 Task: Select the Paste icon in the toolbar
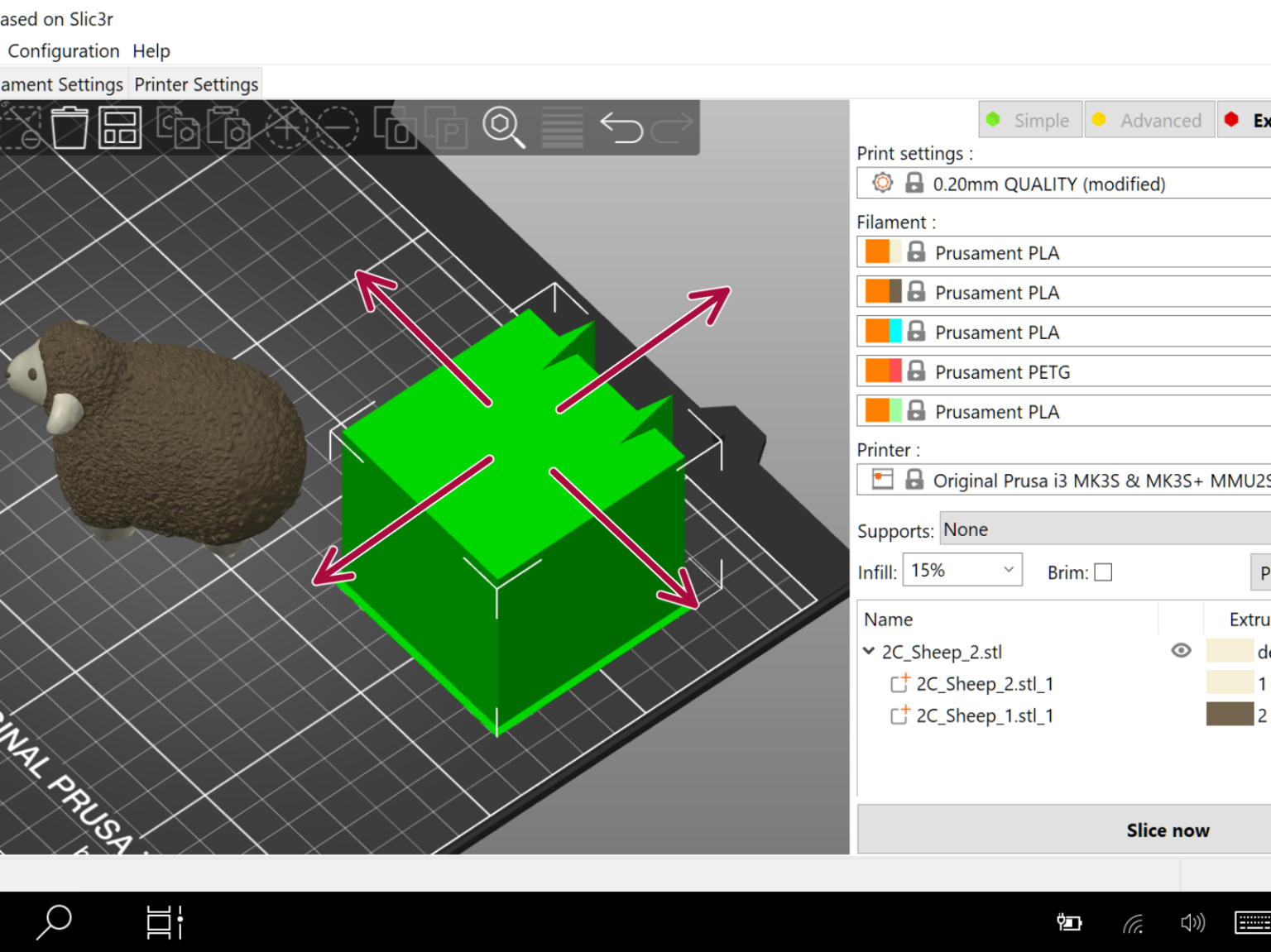228,128
